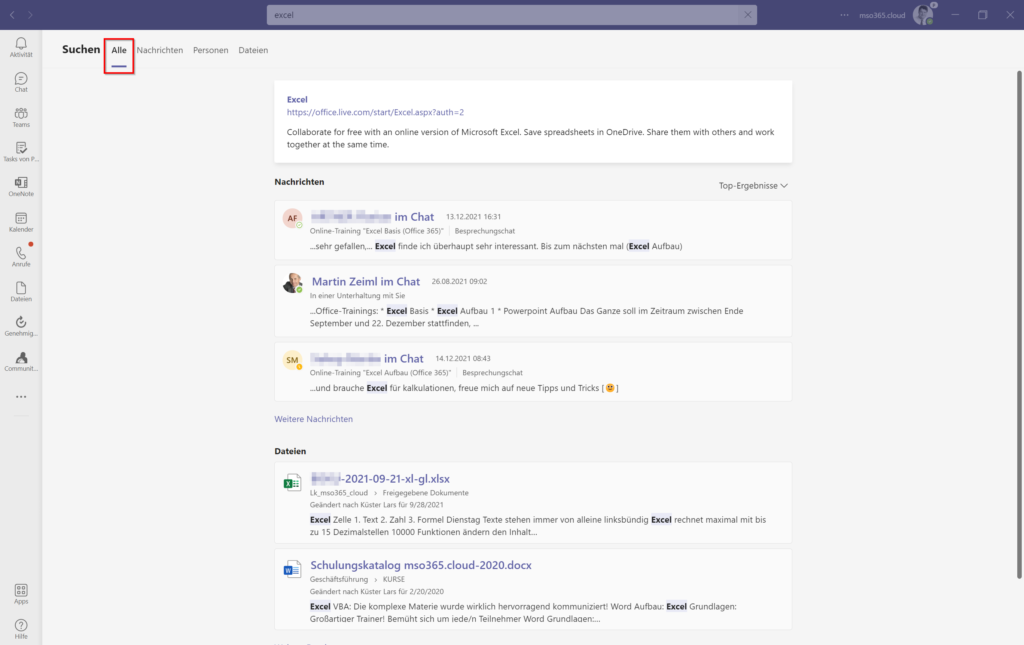
Task: Open Hilfe help menu
Action: 21,629
